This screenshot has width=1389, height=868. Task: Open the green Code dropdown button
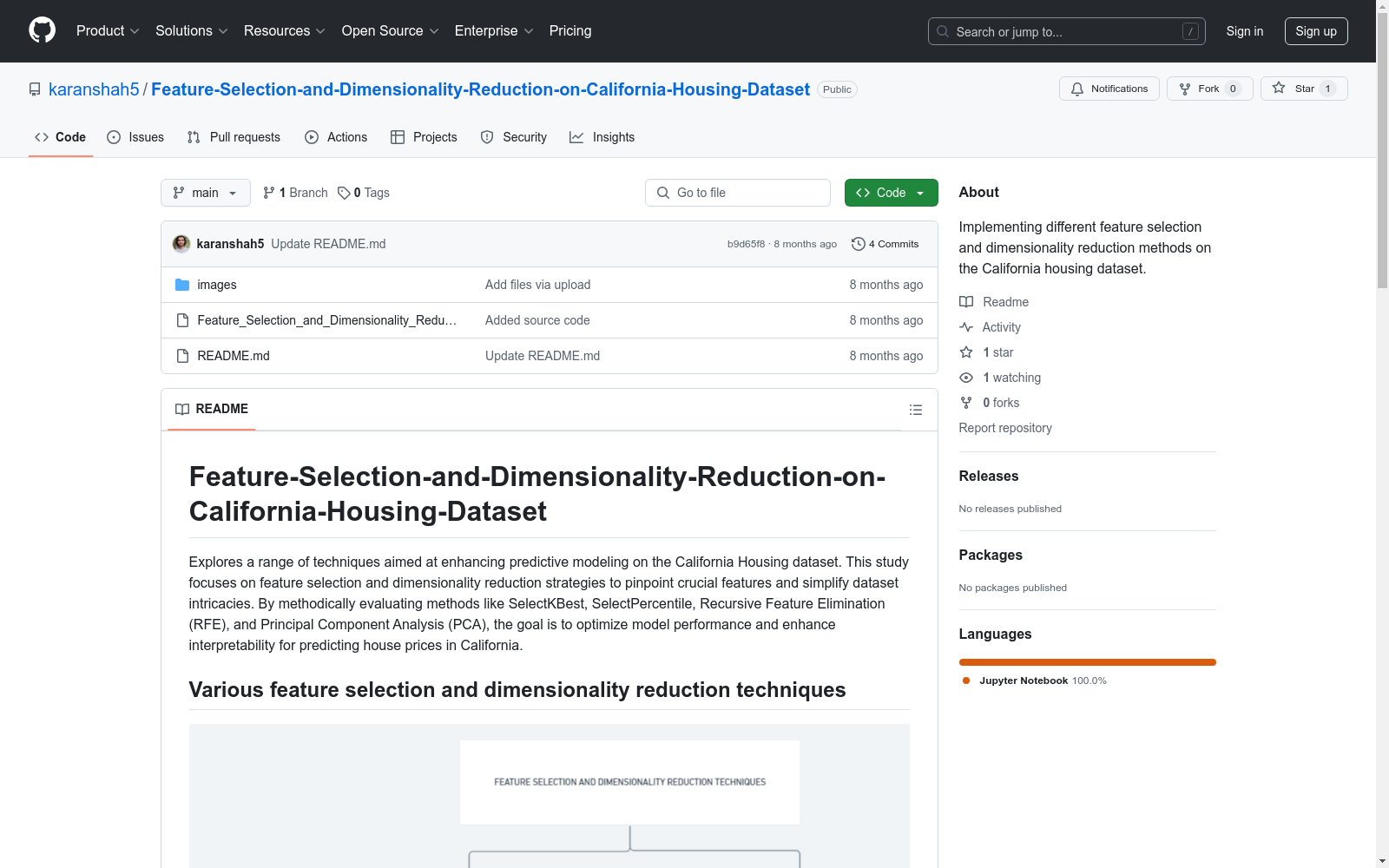pos(891,193)
